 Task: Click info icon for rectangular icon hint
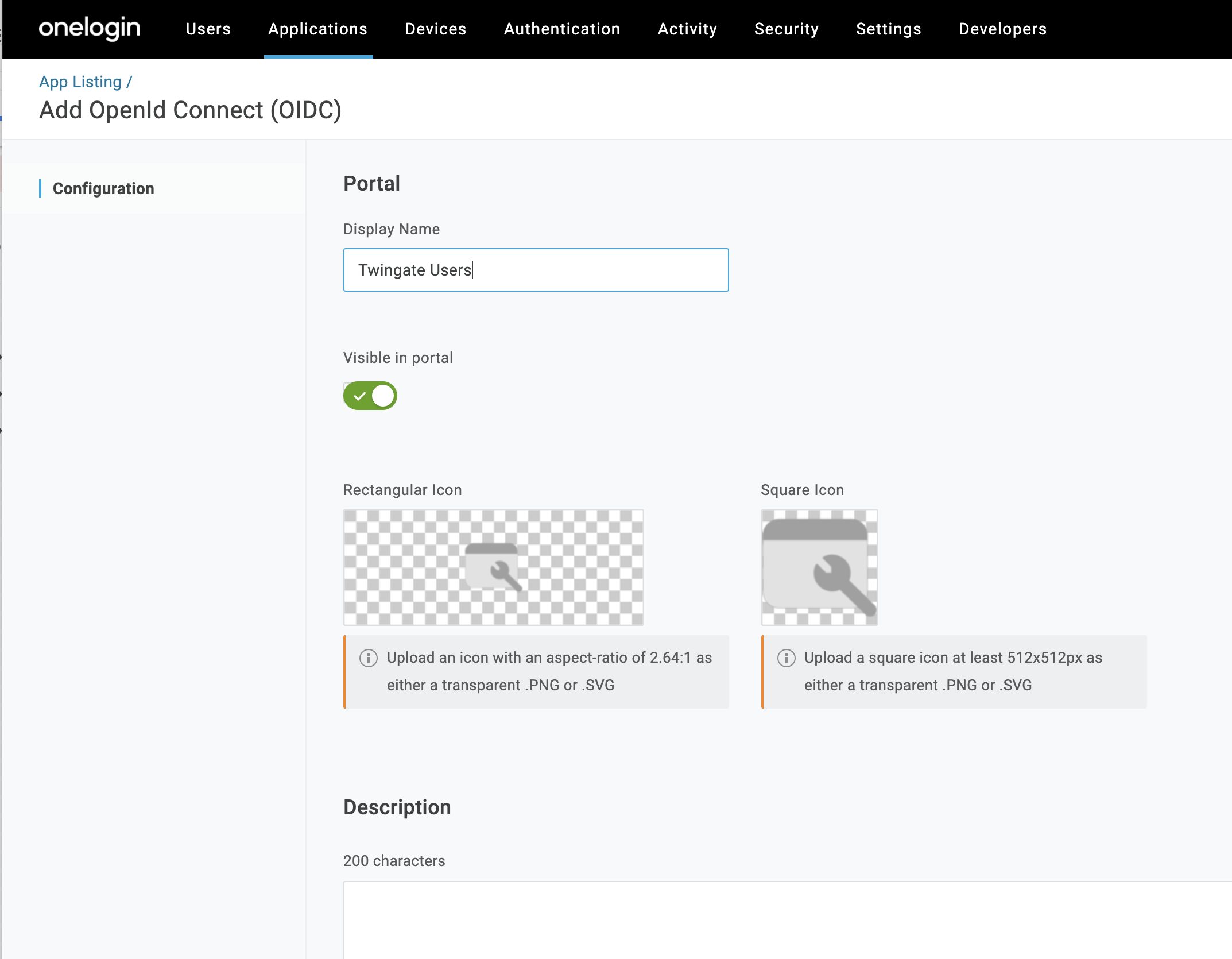[x=369, y=658]
